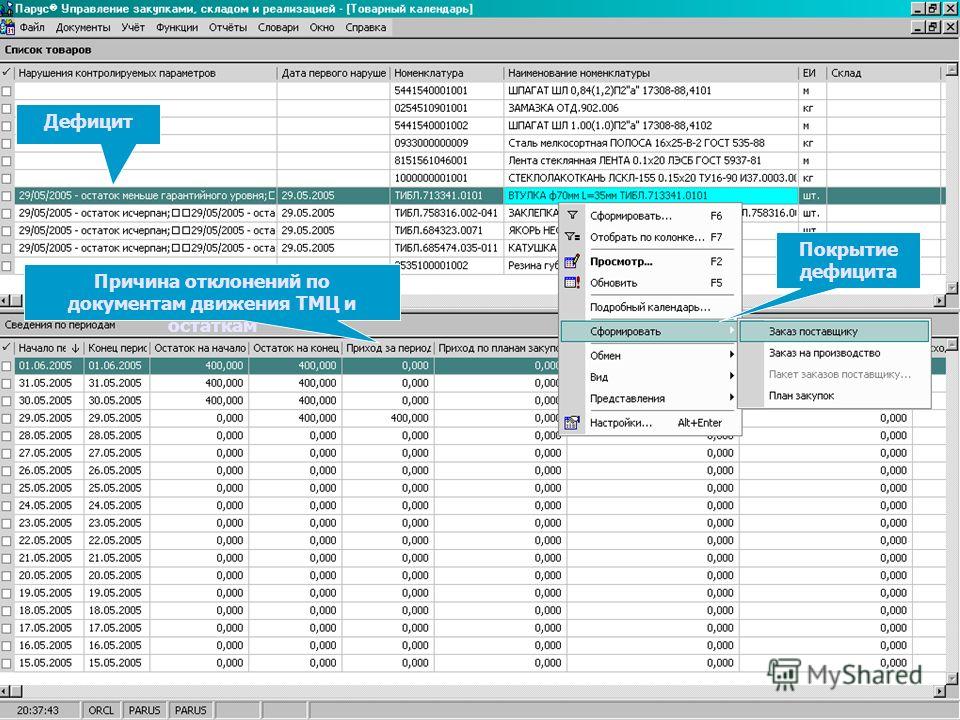Click lower table horizontal scrollbar left arrow
The image size is (960, 720).
tap(6, 692)
